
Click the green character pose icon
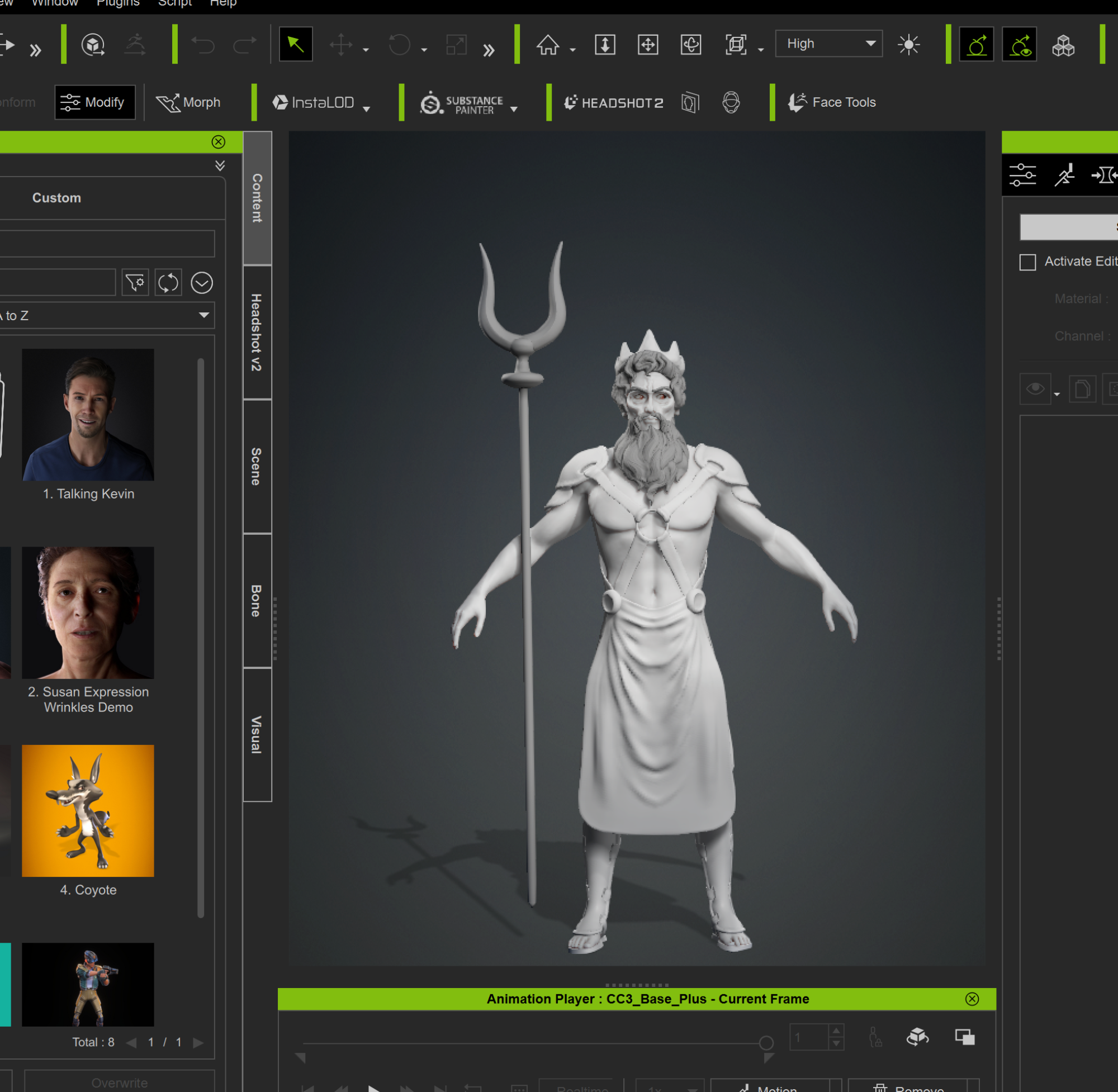(977, 44)
